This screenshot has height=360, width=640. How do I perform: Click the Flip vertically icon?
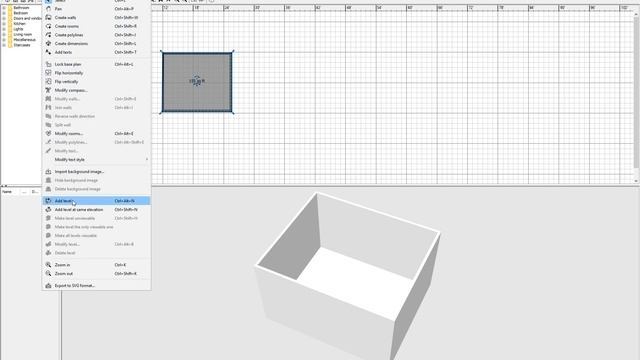tap(48, 82)
